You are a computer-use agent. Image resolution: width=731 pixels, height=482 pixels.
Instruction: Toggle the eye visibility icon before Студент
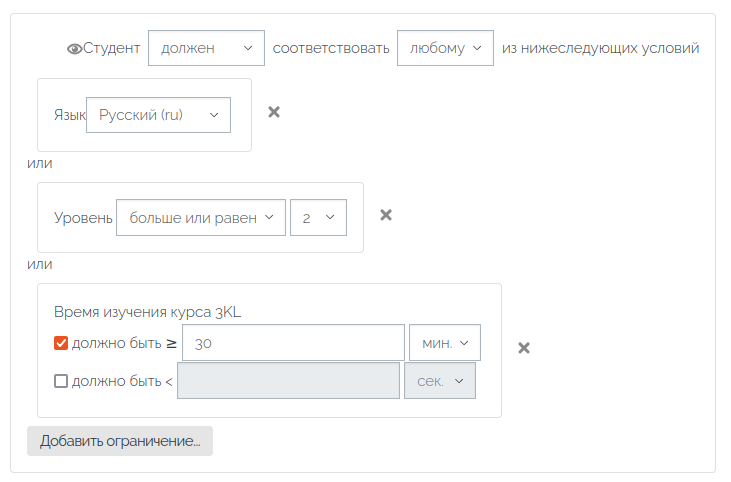click(74, 48)
